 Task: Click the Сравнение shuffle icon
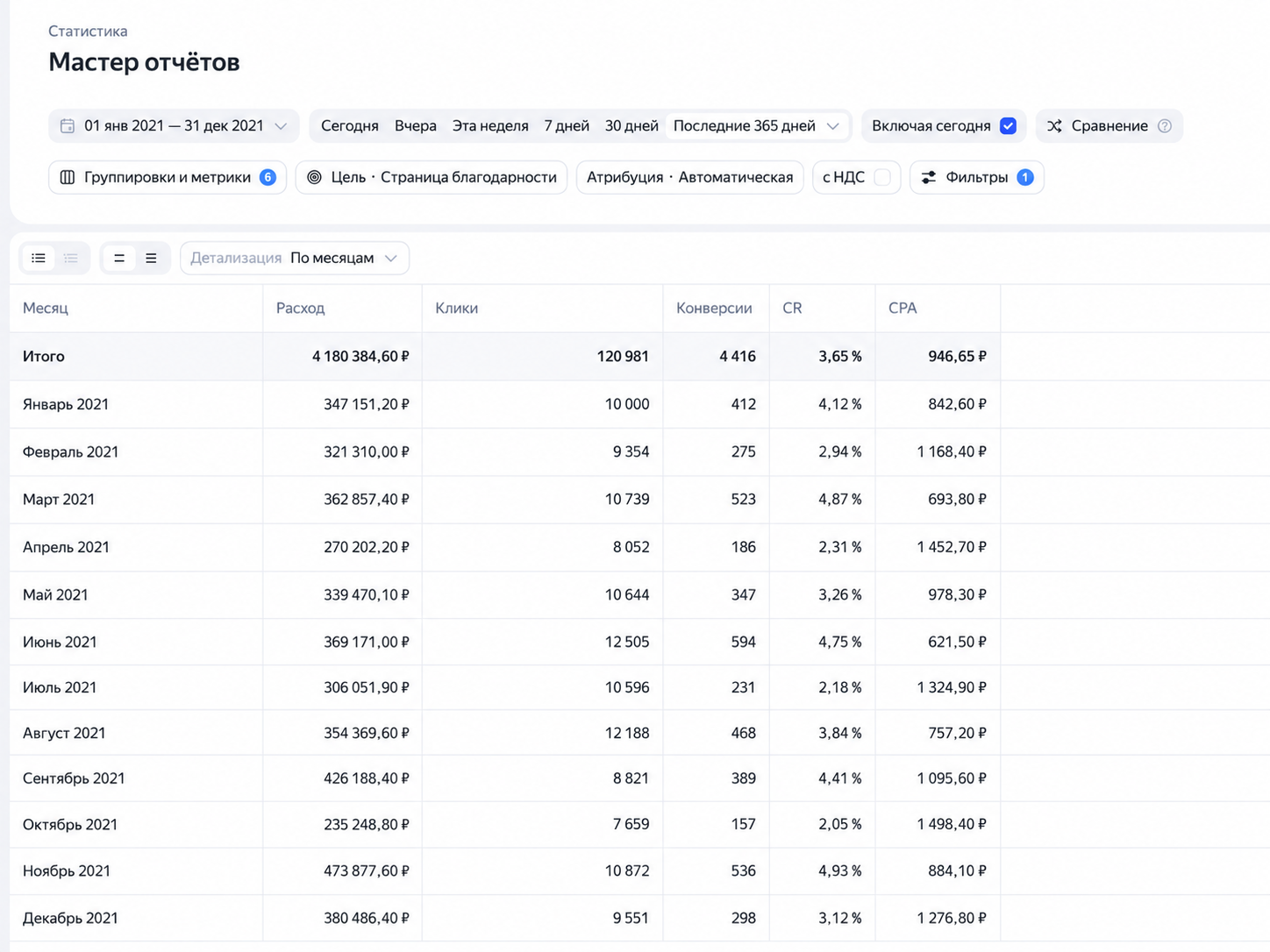click(x=1054, y=126)
